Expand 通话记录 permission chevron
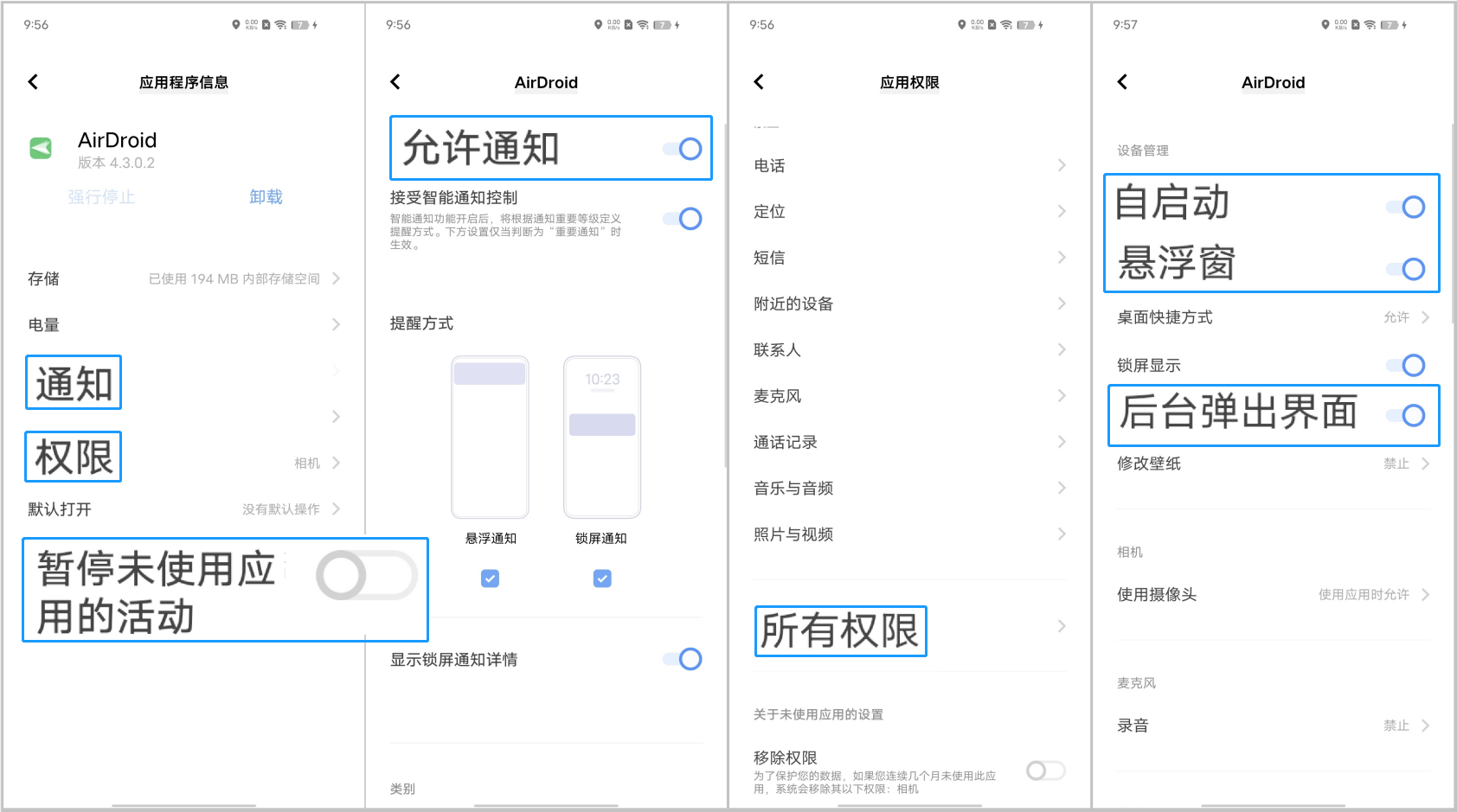 [x=1062, y=442]
